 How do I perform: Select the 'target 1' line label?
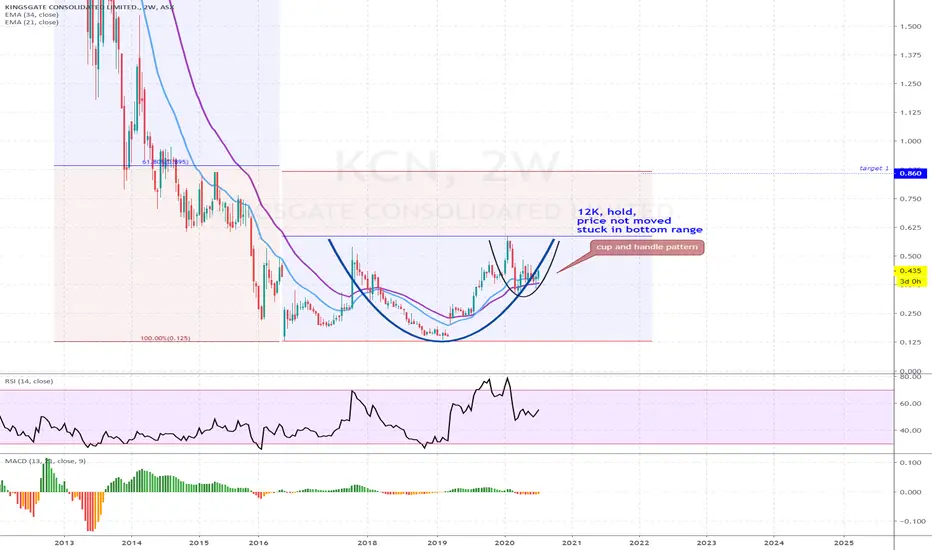point(874,169)
